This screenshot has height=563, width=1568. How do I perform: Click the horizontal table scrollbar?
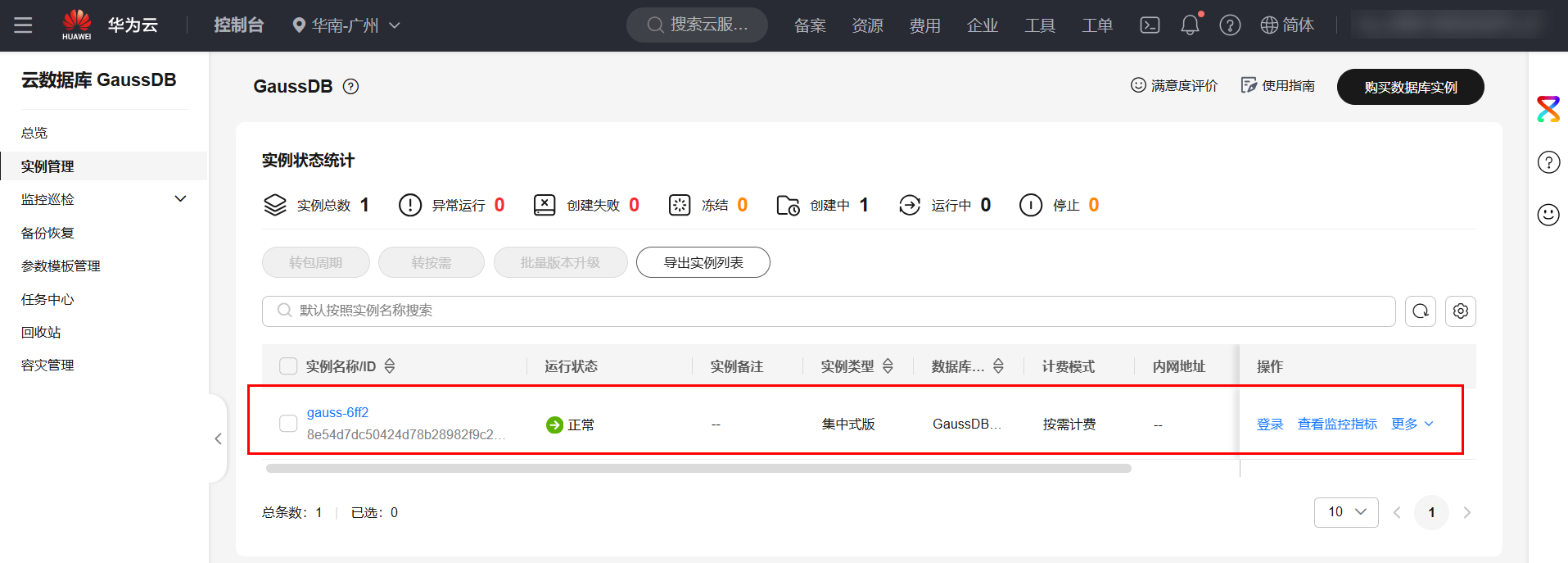click(698, 469)
